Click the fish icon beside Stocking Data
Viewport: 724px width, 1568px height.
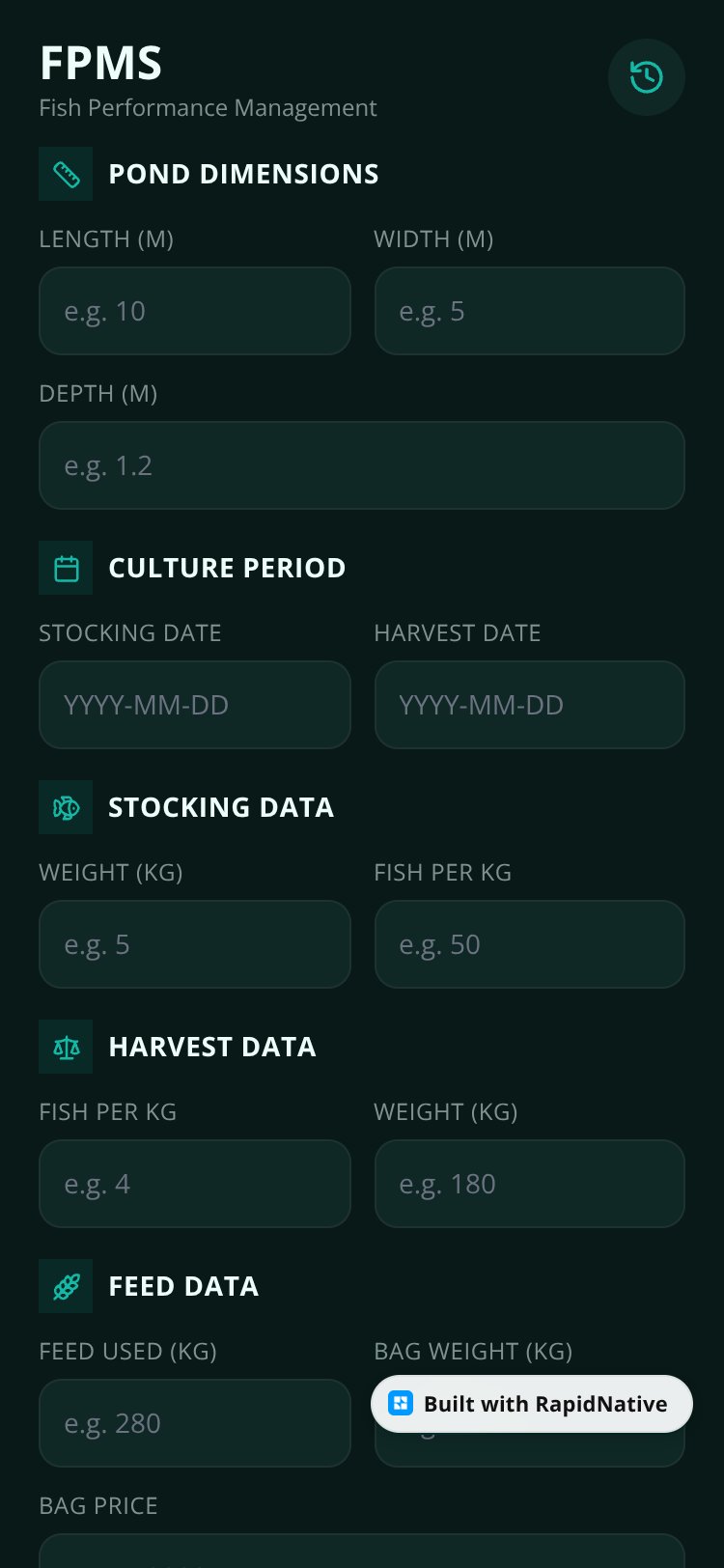(66, 807)
